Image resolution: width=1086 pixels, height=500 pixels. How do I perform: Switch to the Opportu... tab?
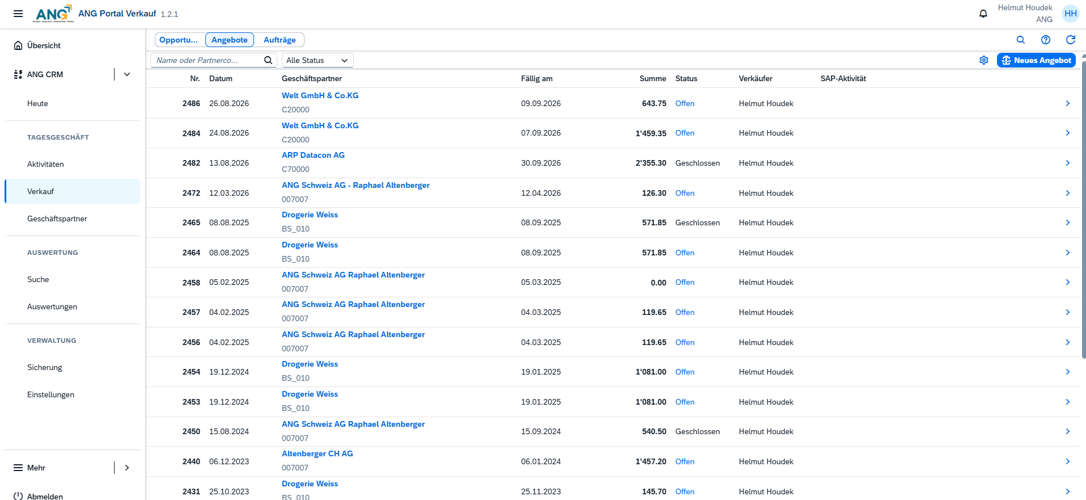point(178,39)
